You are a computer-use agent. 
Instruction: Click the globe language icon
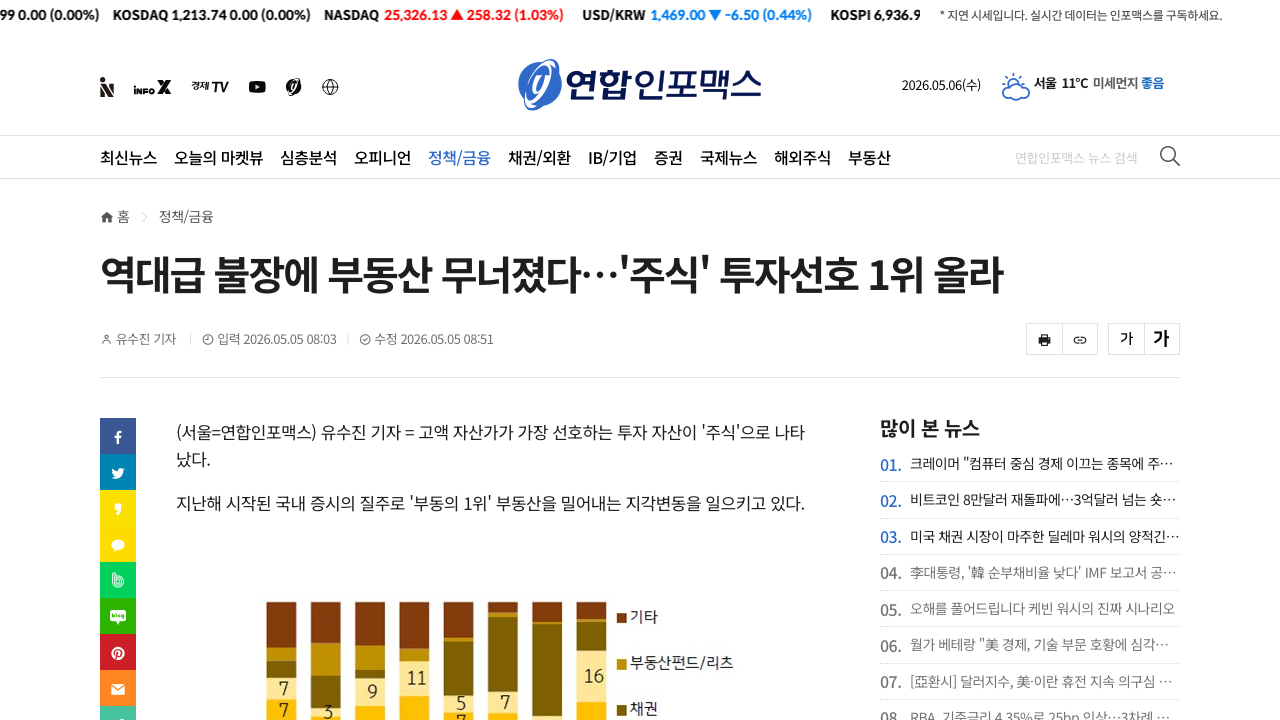click(x=330, y=87)
